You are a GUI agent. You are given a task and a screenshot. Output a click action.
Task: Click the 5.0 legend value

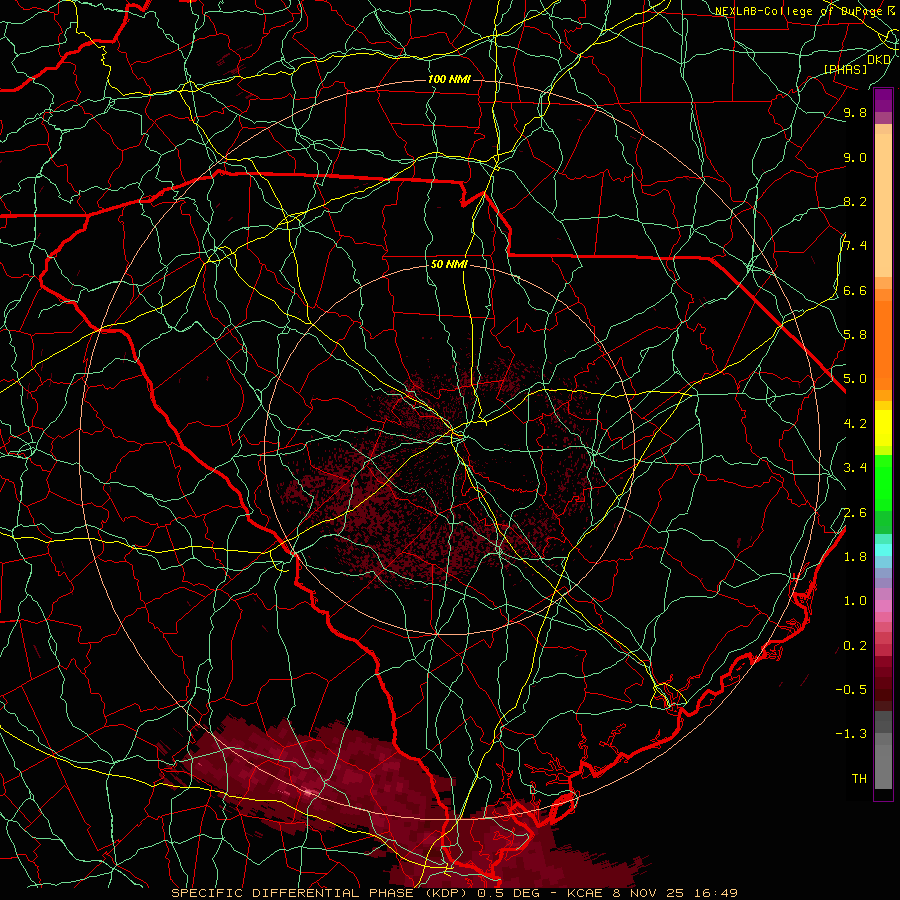[x=855, y=379]
